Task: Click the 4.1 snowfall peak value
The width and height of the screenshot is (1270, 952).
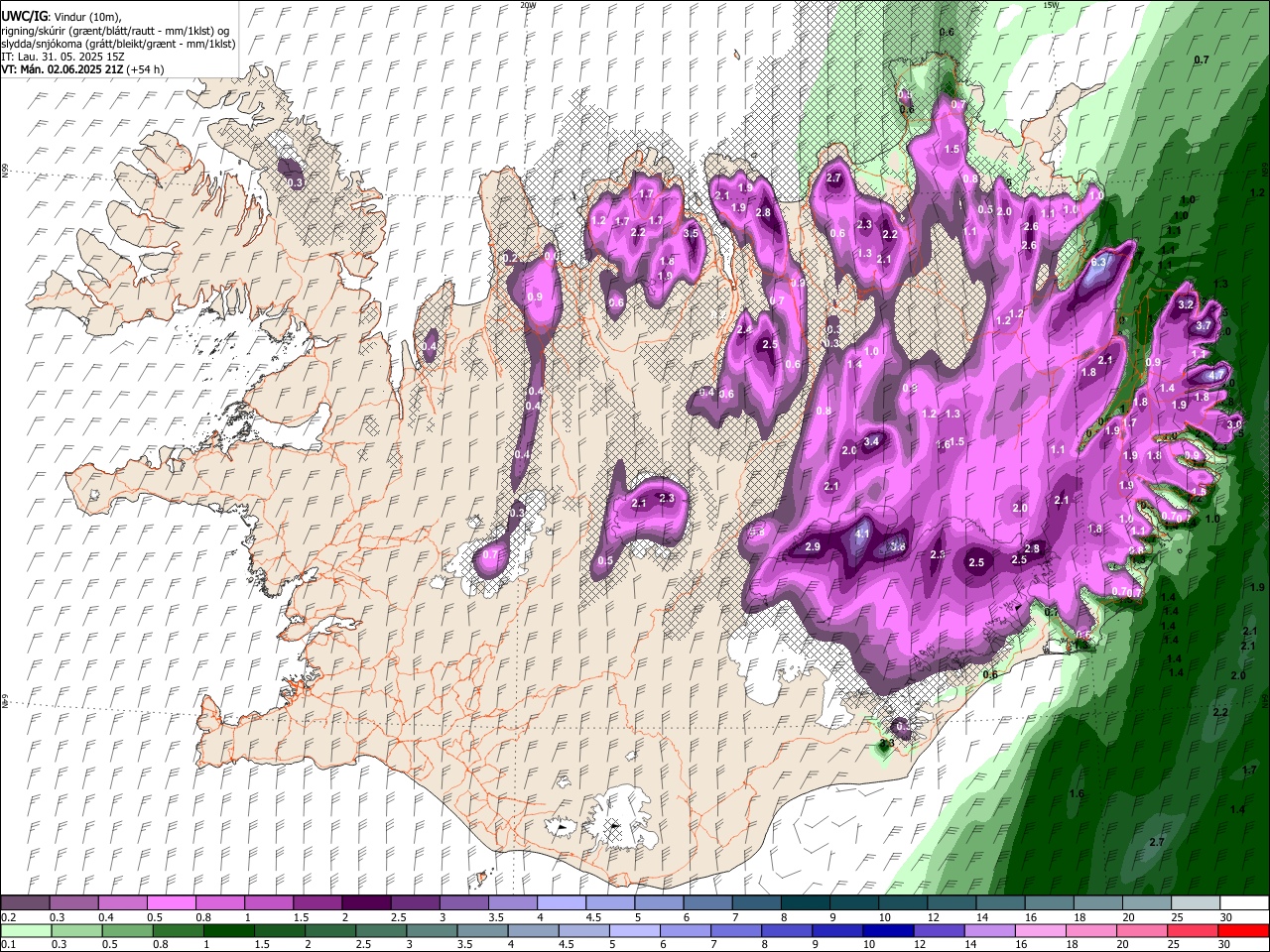Action: (x=862, y=535)
